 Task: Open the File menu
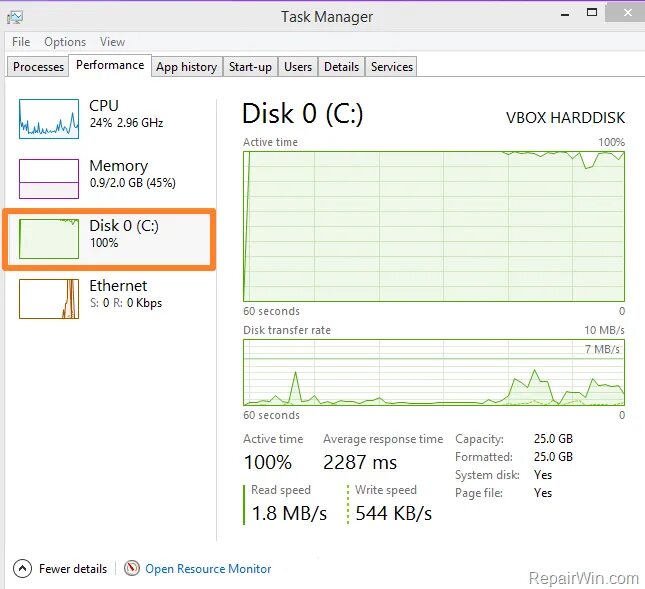22,42
